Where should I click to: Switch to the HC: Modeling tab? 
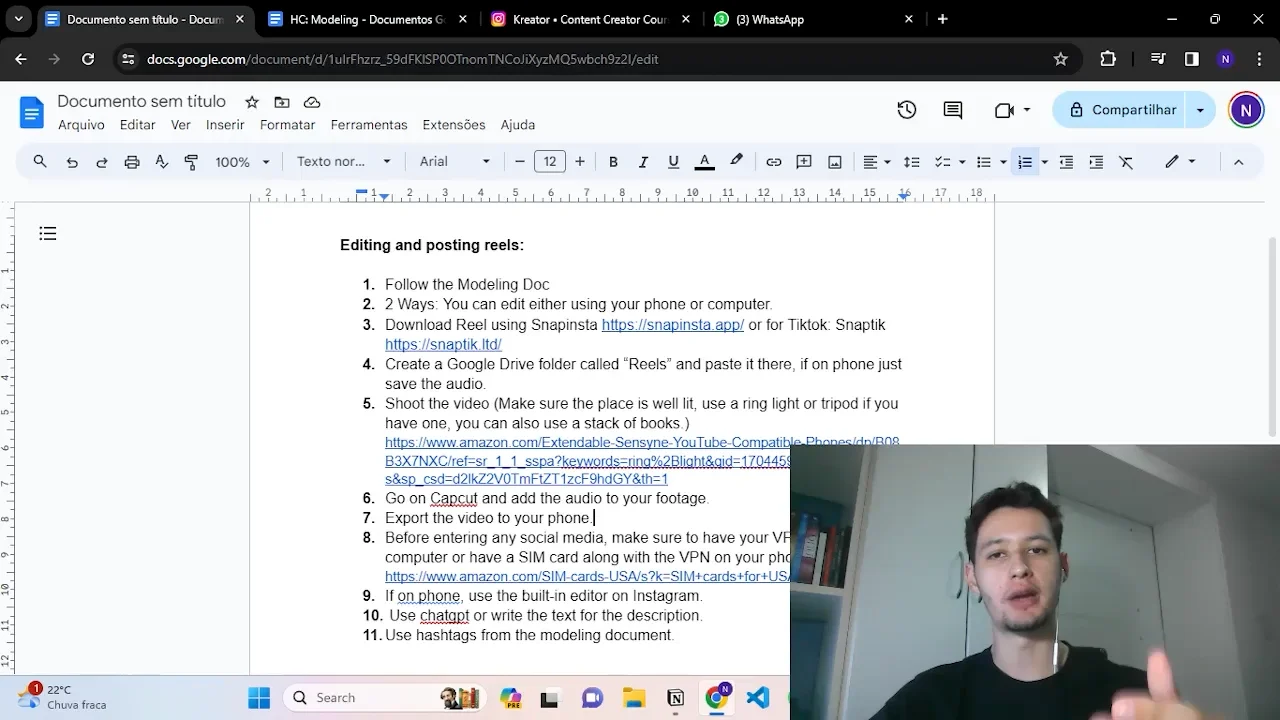click(x=366, y=19)
